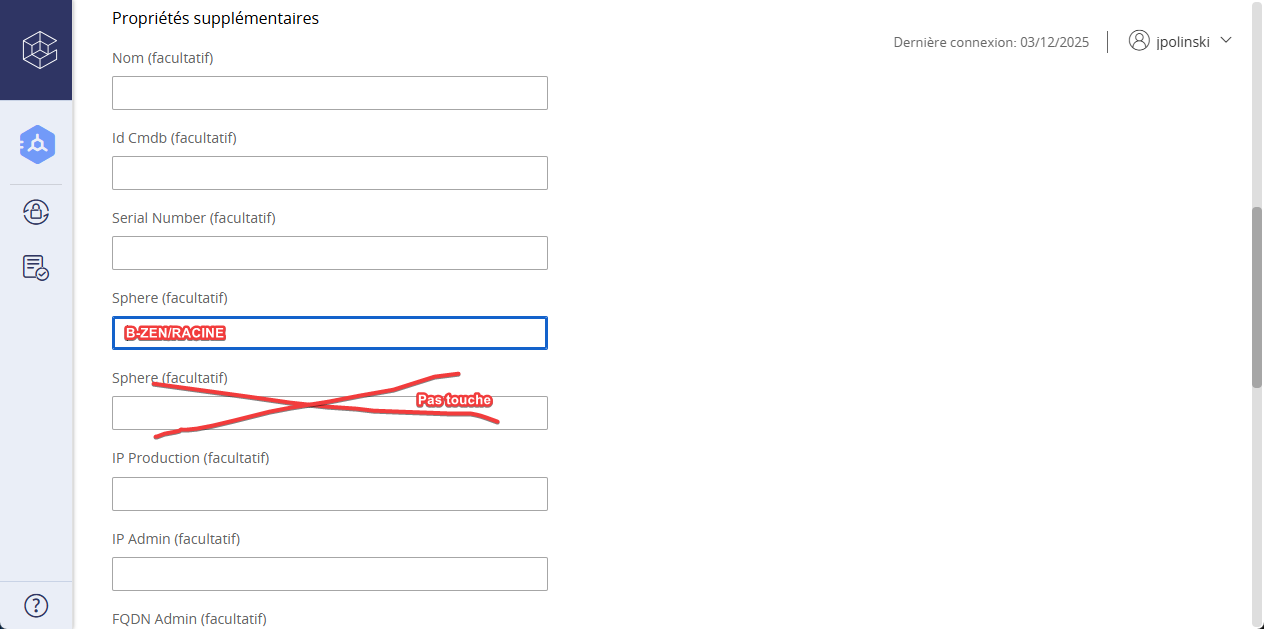Click the user avatar icon beside jpolinski
This screenshot has width=1264, height=629.
tap(1139, 41)
